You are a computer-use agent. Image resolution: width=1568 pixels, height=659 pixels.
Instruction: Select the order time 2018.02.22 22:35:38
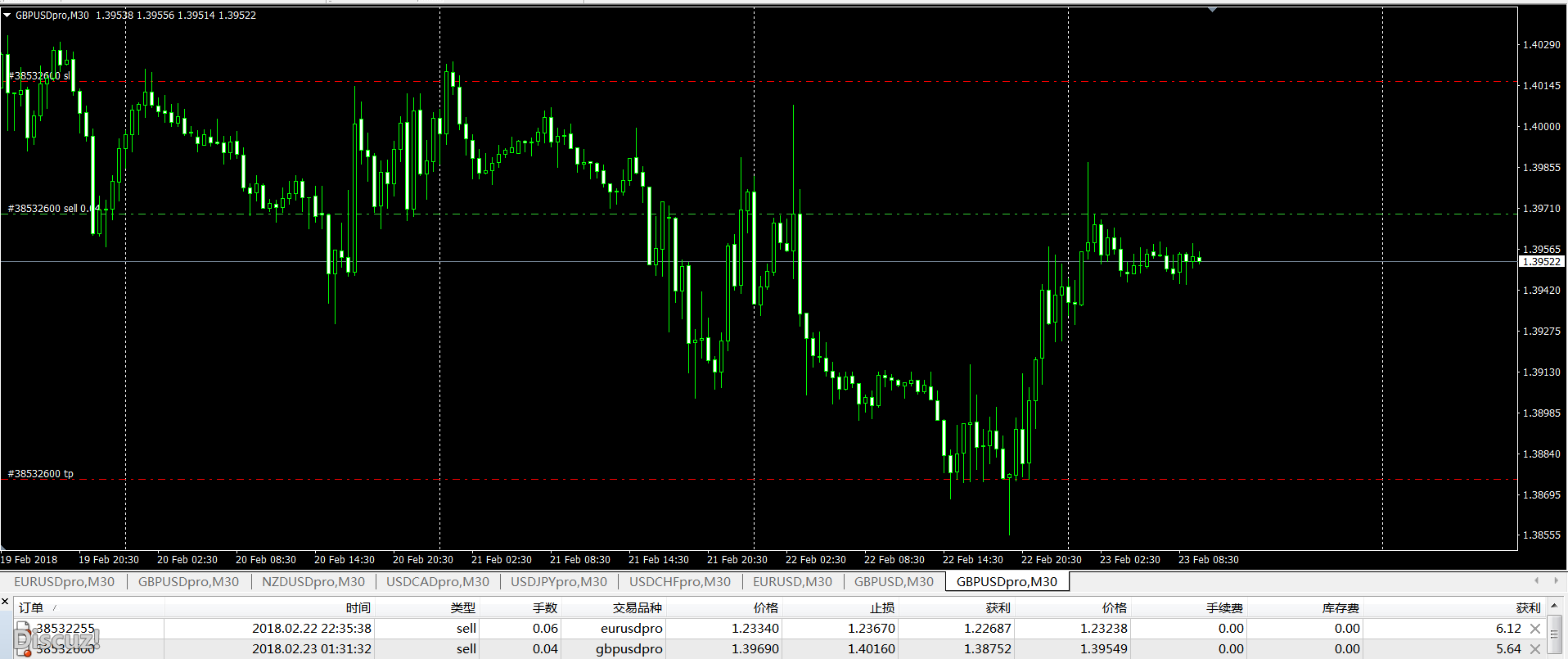point(312,629)
